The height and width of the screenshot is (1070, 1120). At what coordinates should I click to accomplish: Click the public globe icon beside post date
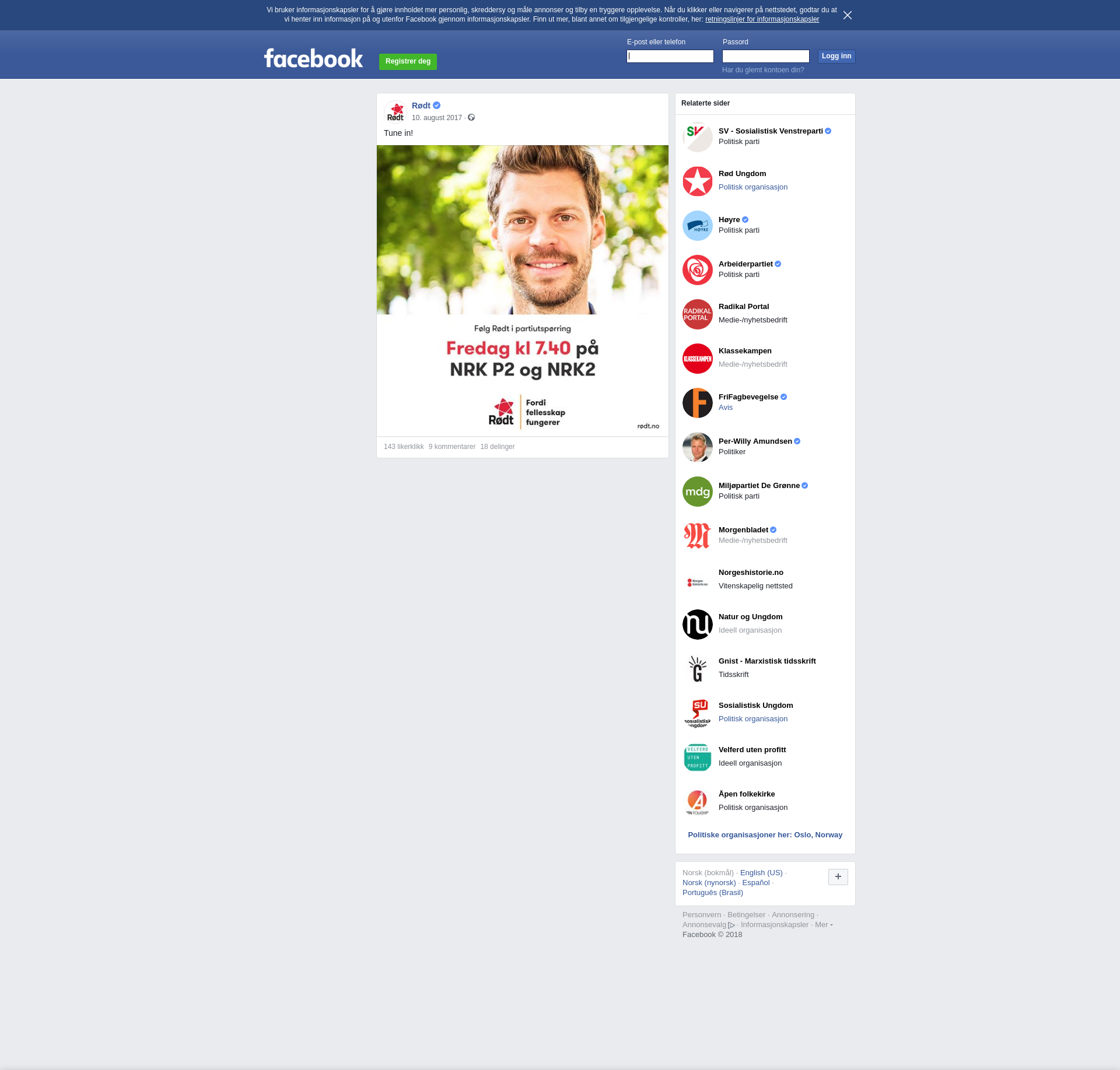coord(471,118)
